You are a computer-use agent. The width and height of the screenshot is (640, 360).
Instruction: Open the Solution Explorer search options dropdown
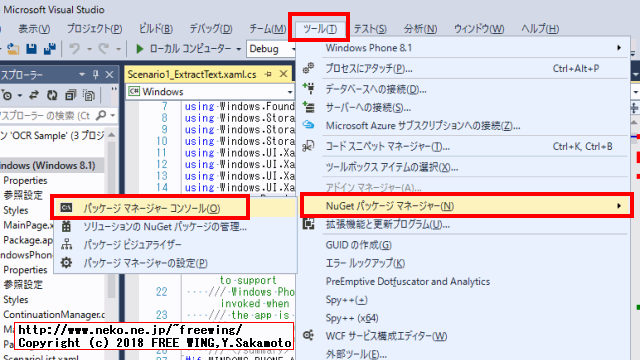113,116
